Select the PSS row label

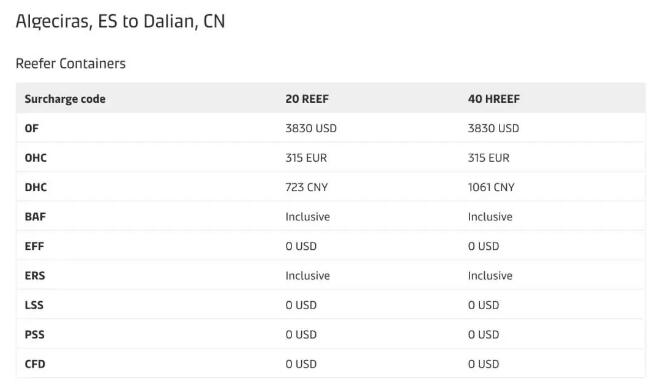tap(34, 334)
